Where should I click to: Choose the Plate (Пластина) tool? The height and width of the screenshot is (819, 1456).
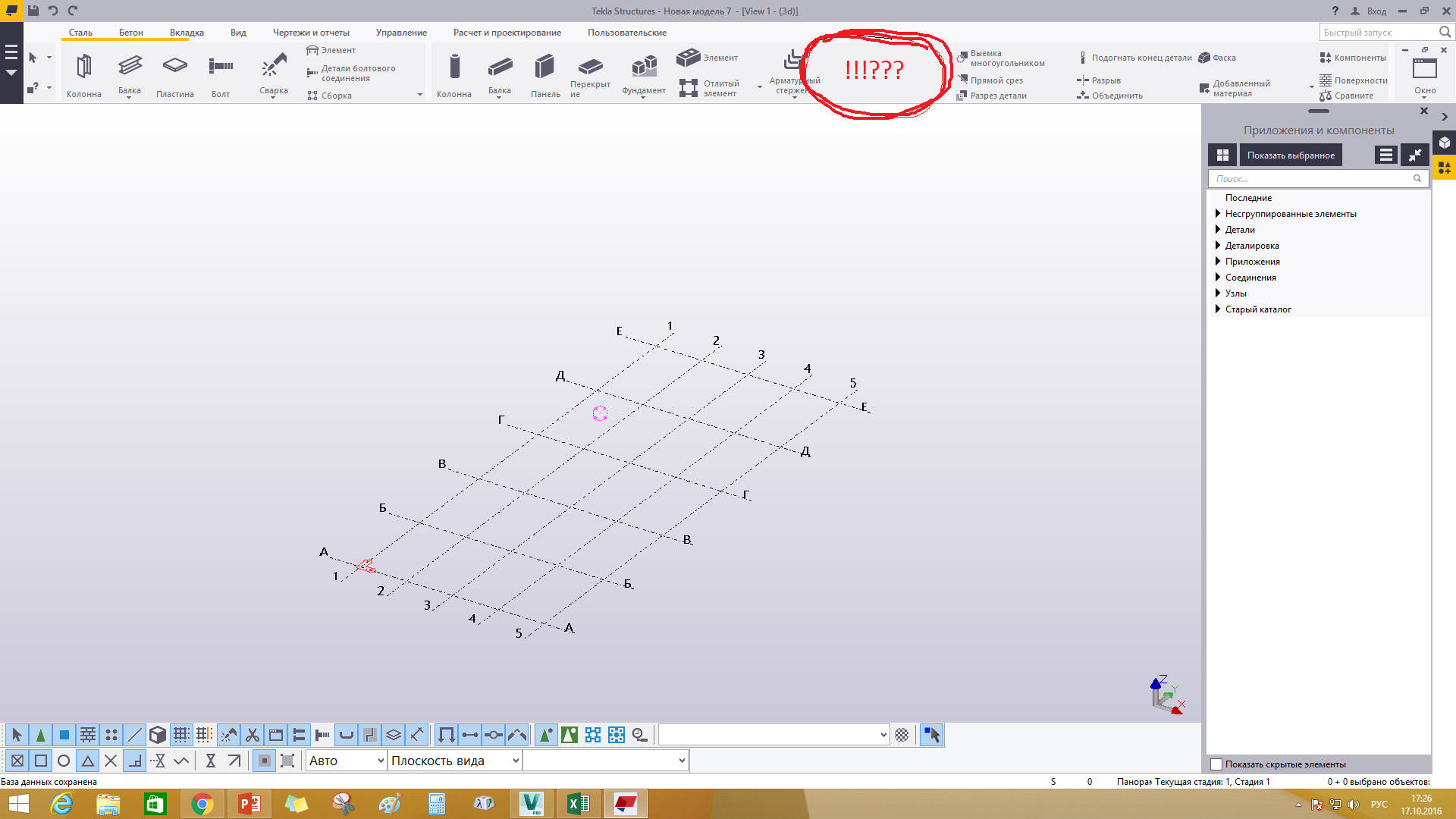(x=175, y=67)
